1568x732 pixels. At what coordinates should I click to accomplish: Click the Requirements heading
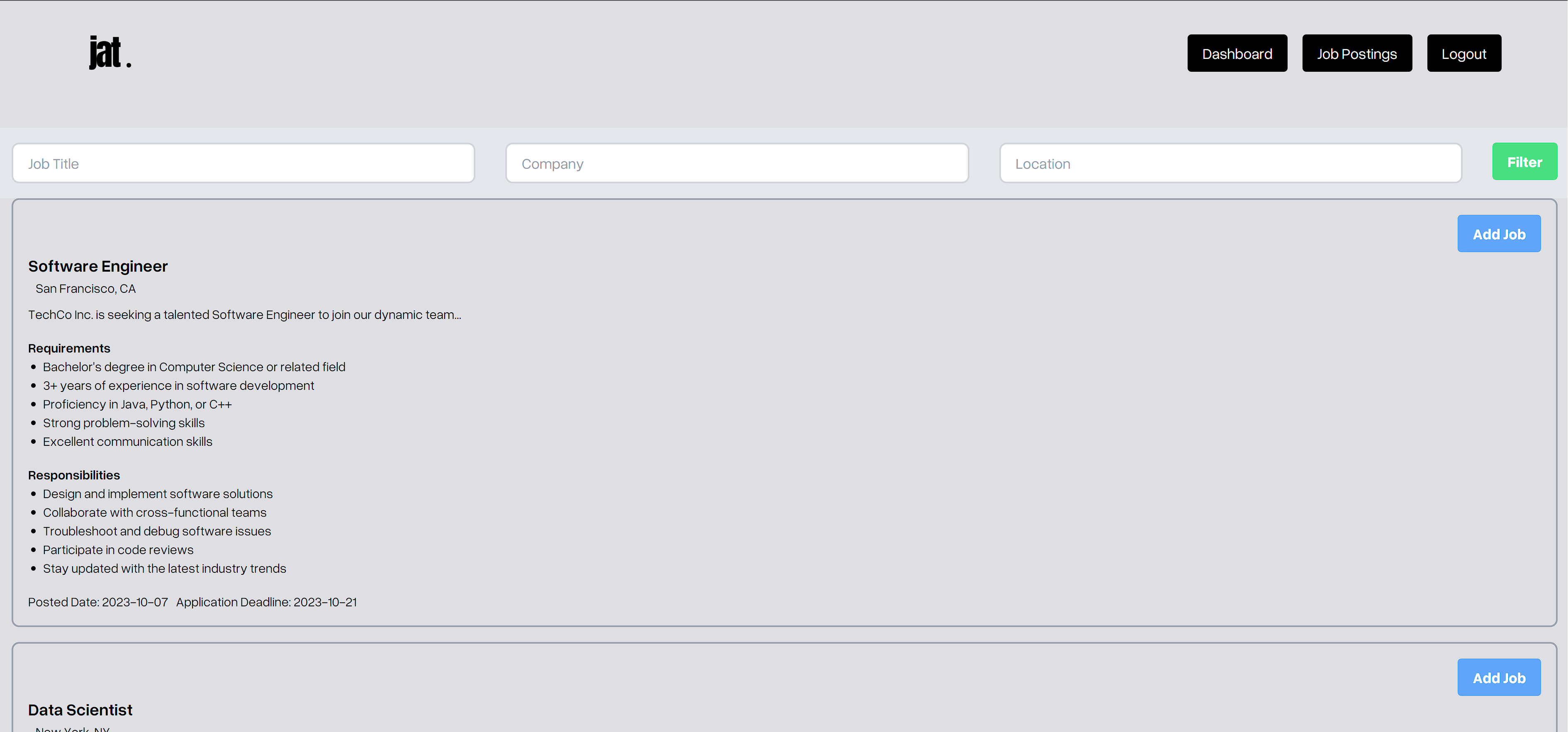pyautogui.click(x=69, y=349)
